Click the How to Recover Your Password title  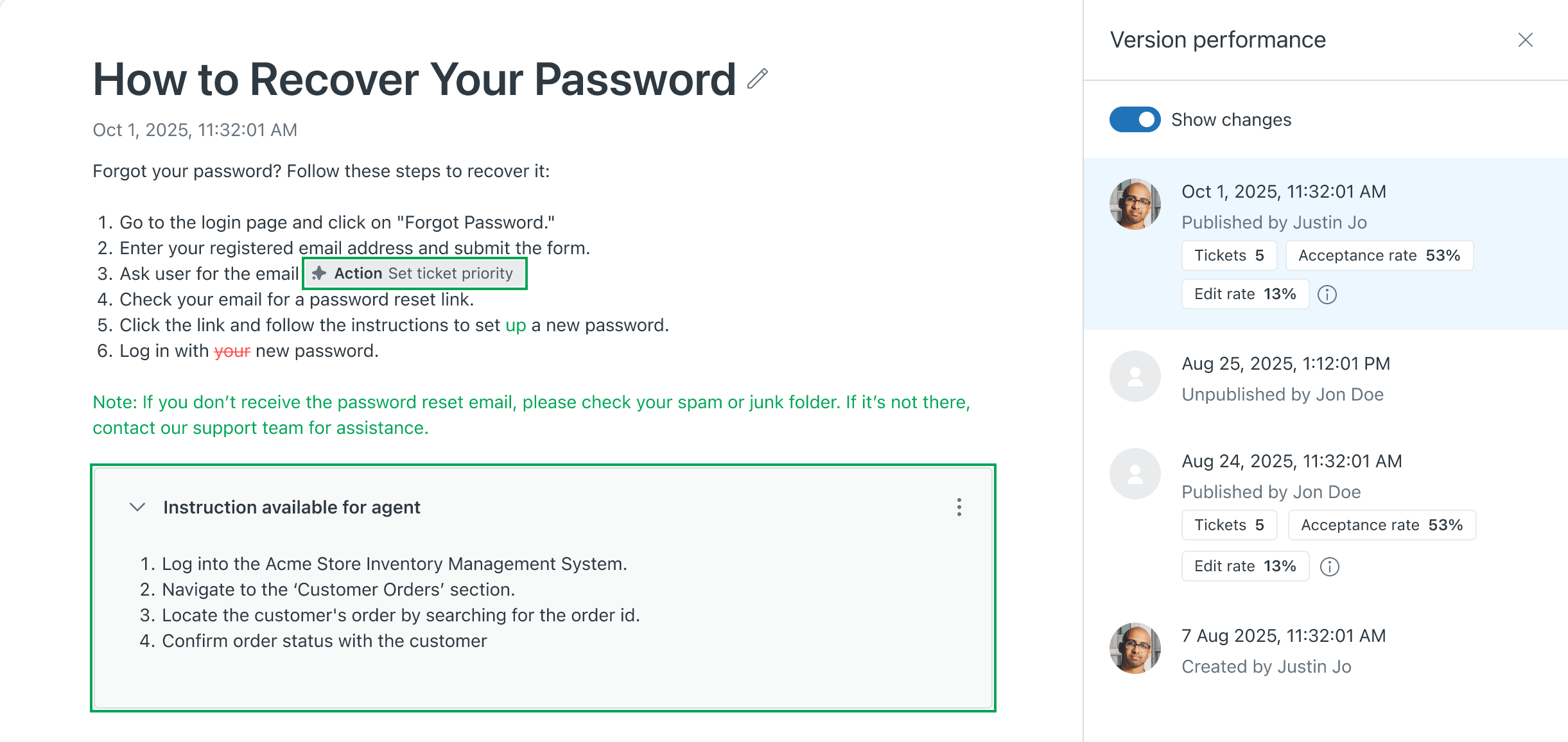[x=414, y=80]
